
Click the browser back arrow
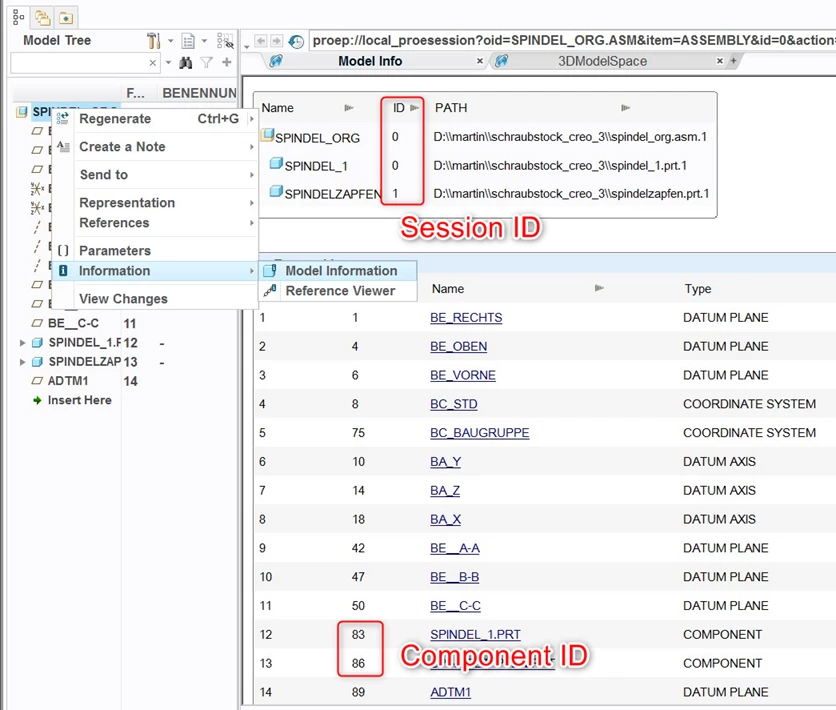(261, 41)
